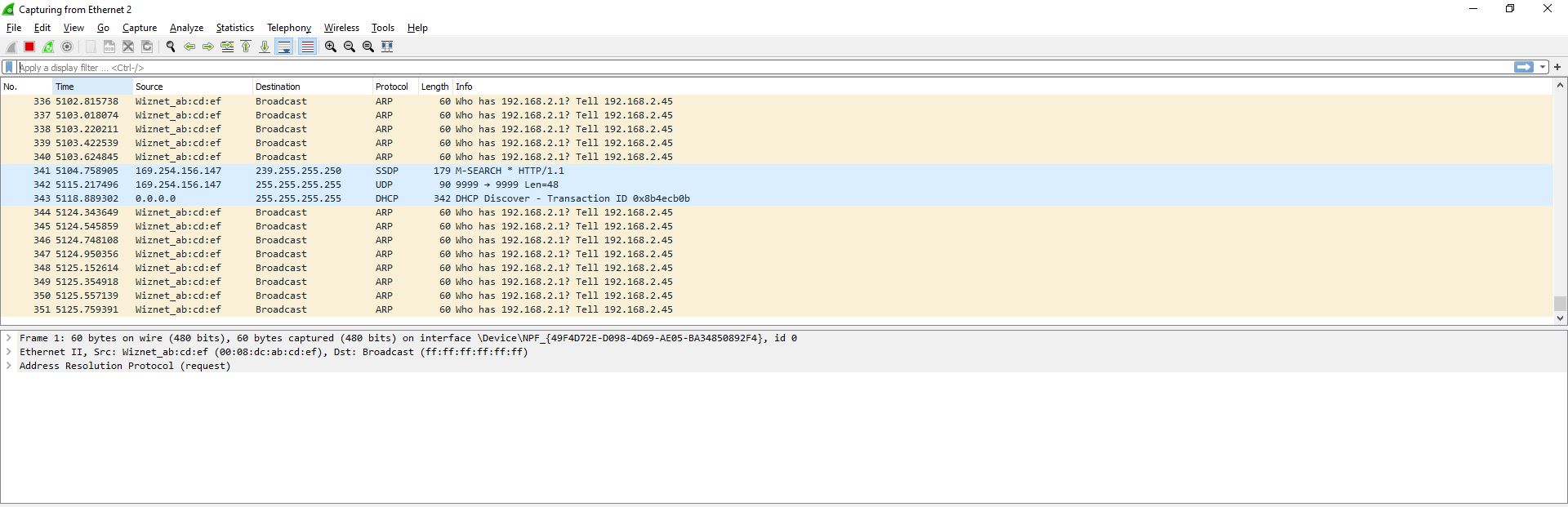Reset text to normal size
The image size is (1568, 507).
click(x=368, y=47)
